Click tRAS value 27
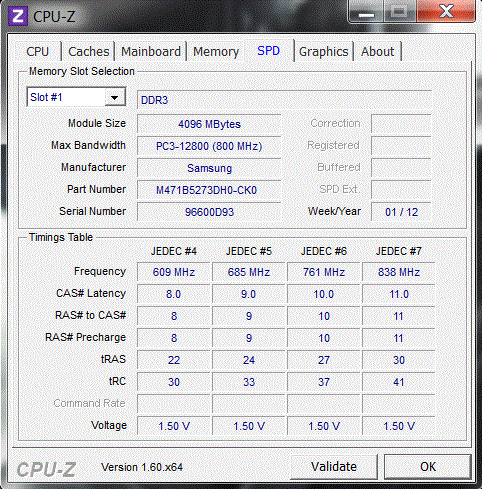482x489 pixels. pos(324,360)
